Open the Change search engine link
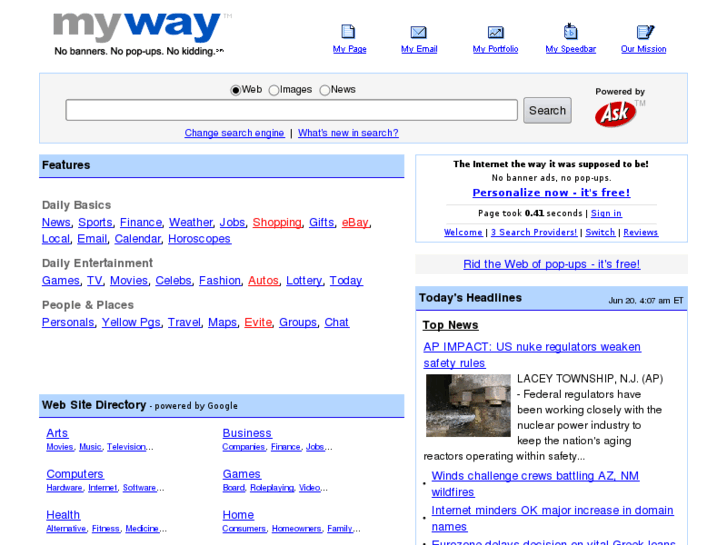 coord(234,133)
